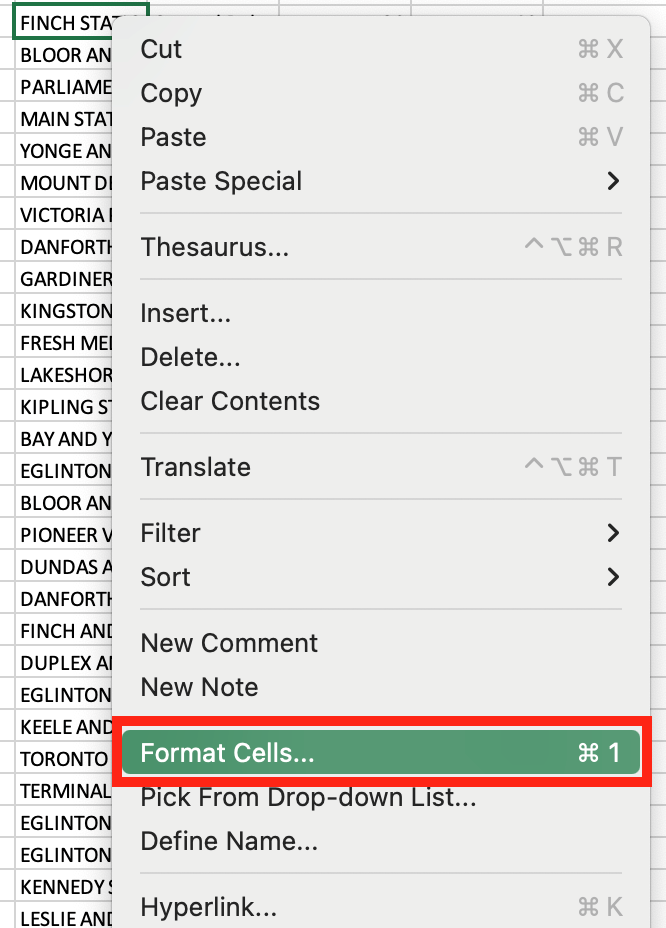
Task: Select Cut from the context menu
Action: [x=163, y=48]
